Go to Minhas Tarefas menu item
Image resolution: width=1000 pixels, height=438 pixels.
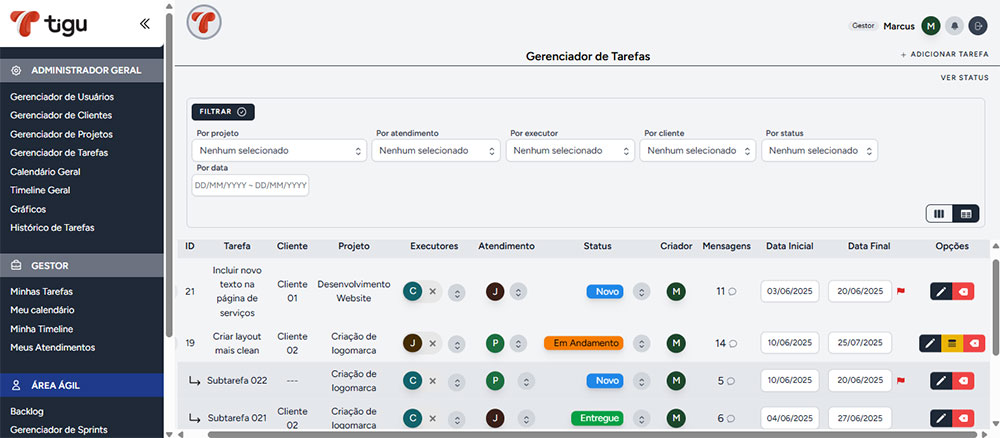tap(41, 292)
